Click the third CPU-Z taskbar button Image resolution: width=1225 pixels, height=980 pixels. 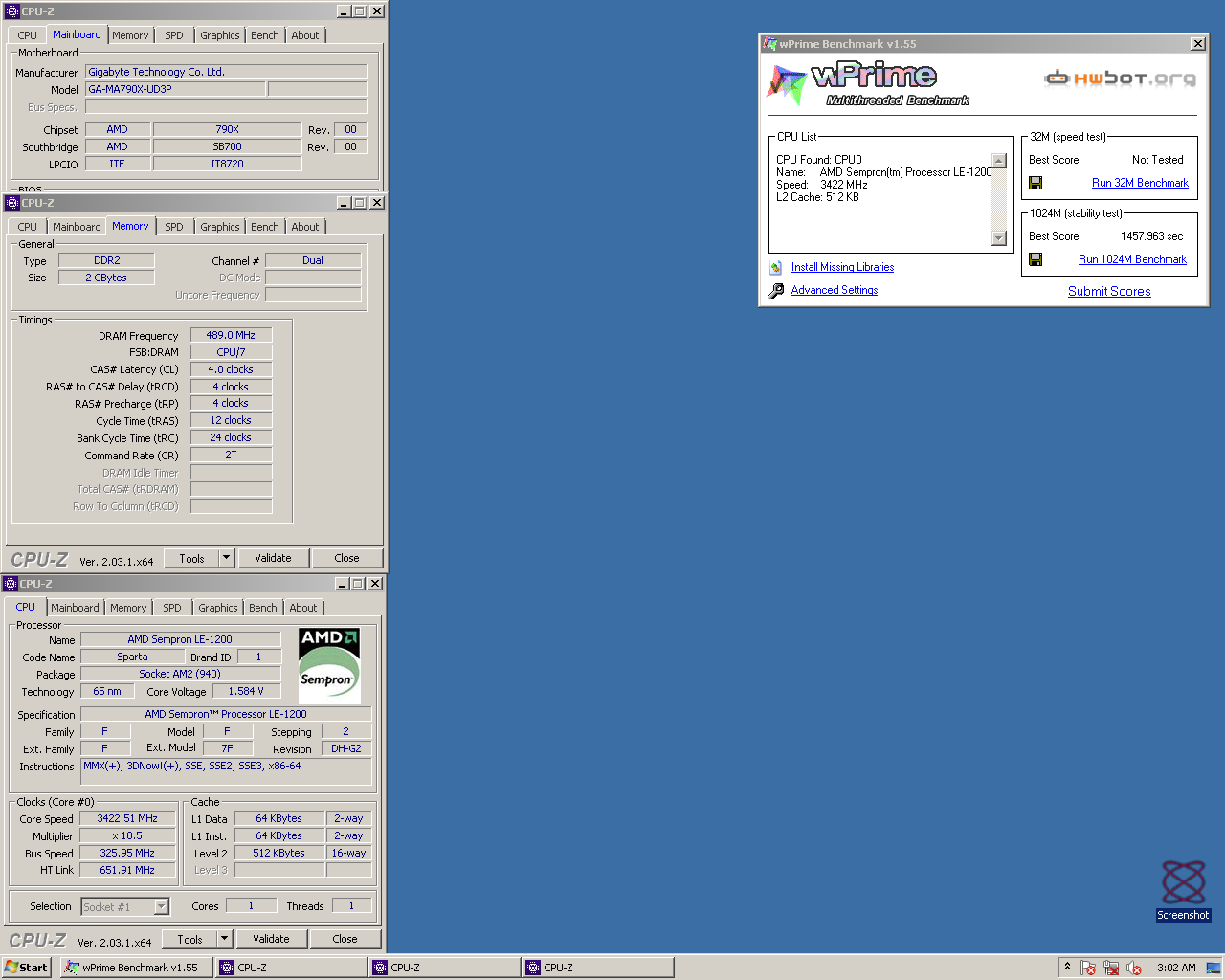pos(598,968)
